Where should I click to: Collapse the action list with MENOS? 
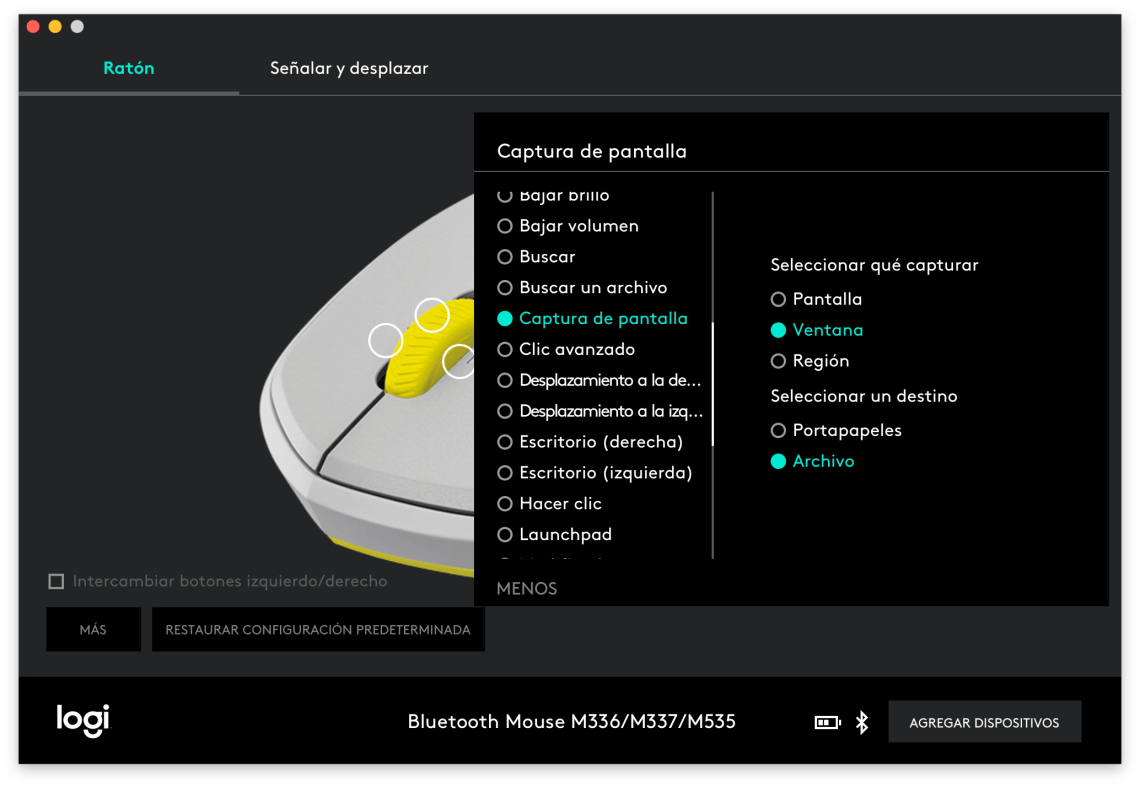[527, 589]
